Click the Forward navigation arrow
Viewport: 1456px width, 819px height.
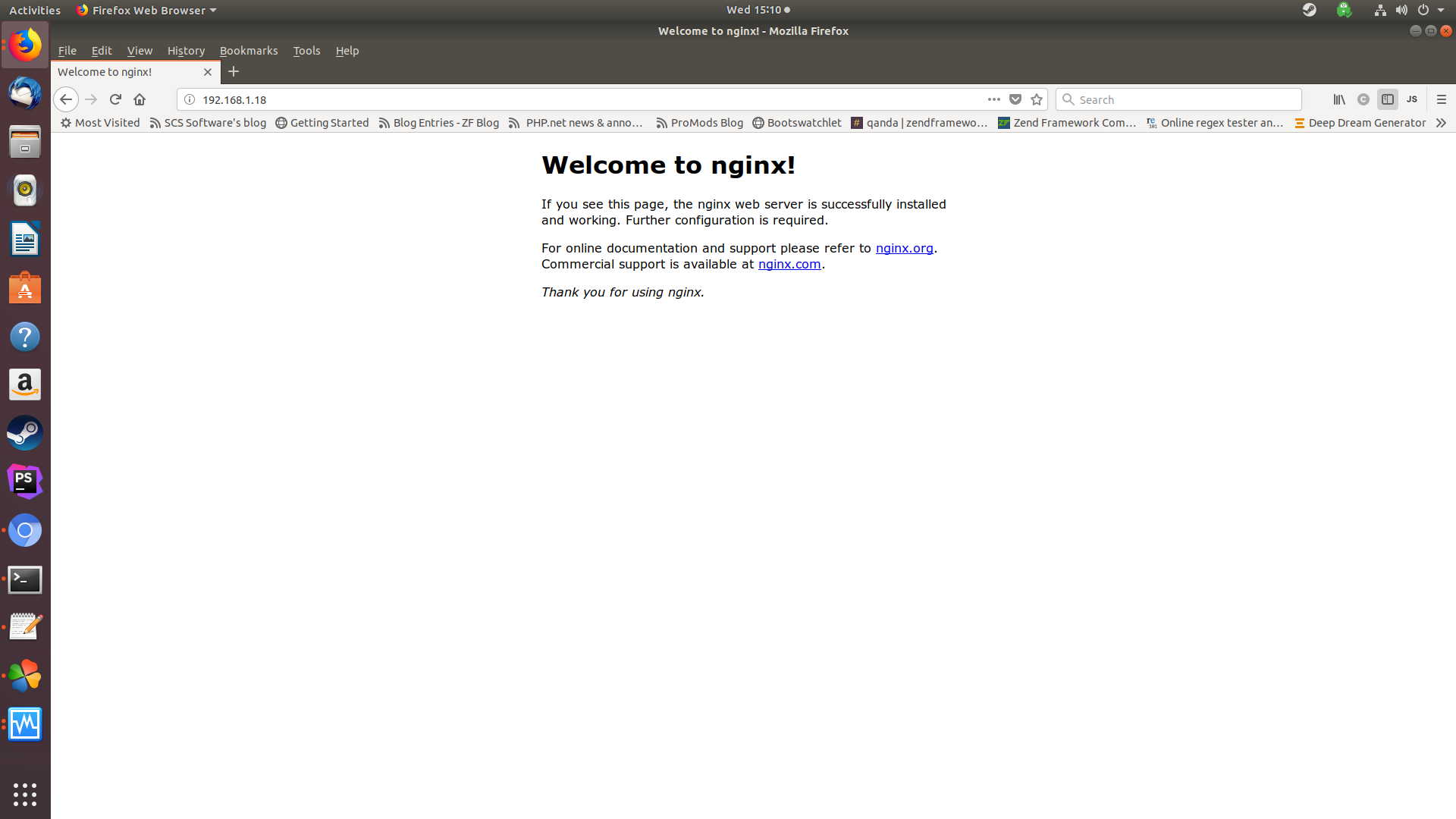tap(91, 99)
